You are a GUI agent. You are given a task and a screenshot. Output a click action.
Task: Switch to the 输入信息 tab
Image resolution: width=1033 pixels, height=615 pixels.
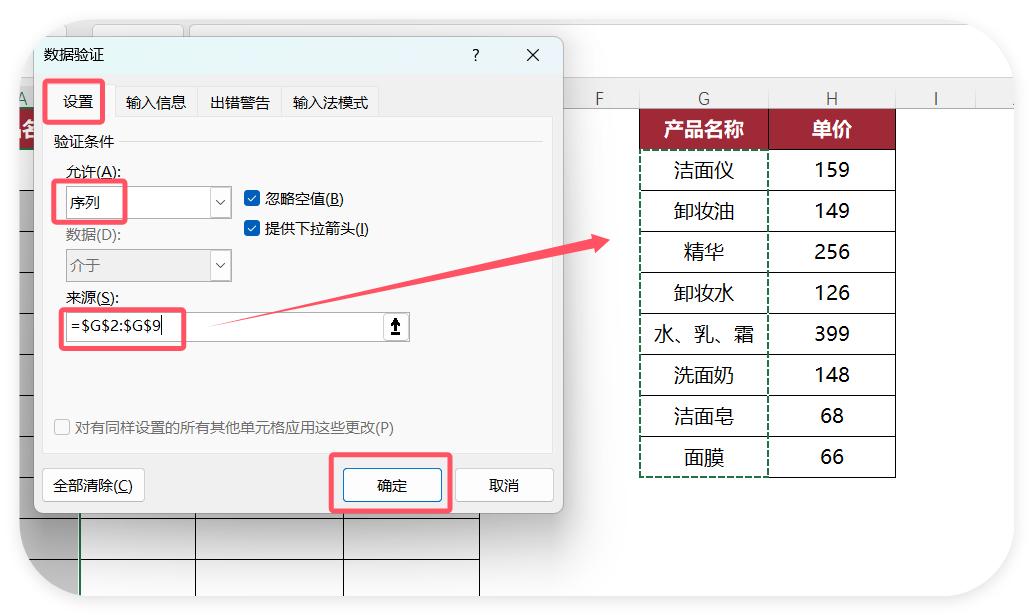[x=156, y=103]
